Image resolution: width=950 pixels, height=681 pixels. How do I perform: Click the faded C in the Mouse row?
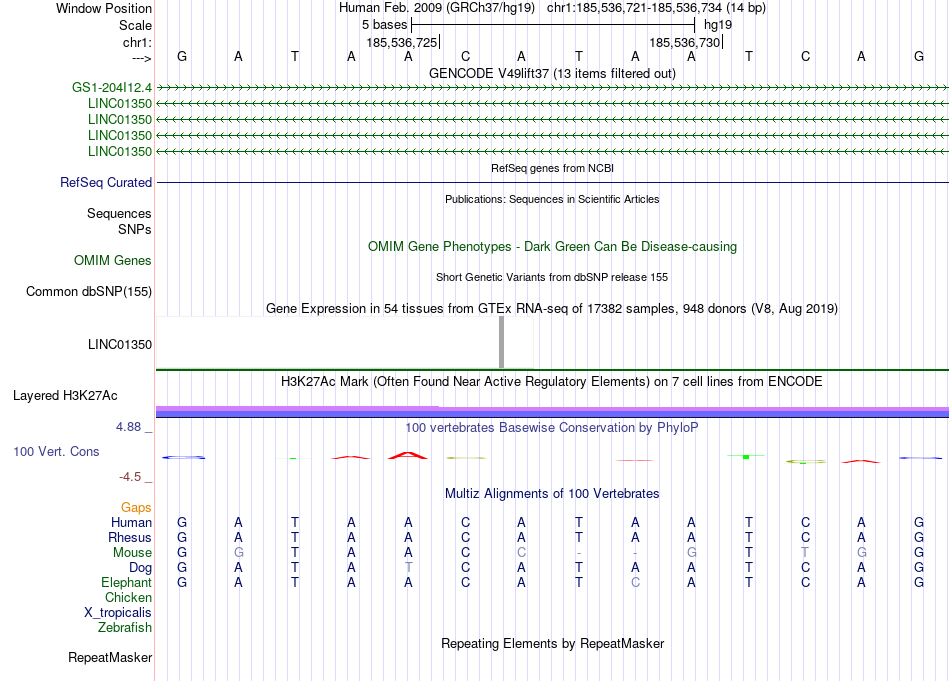[521, 553]
